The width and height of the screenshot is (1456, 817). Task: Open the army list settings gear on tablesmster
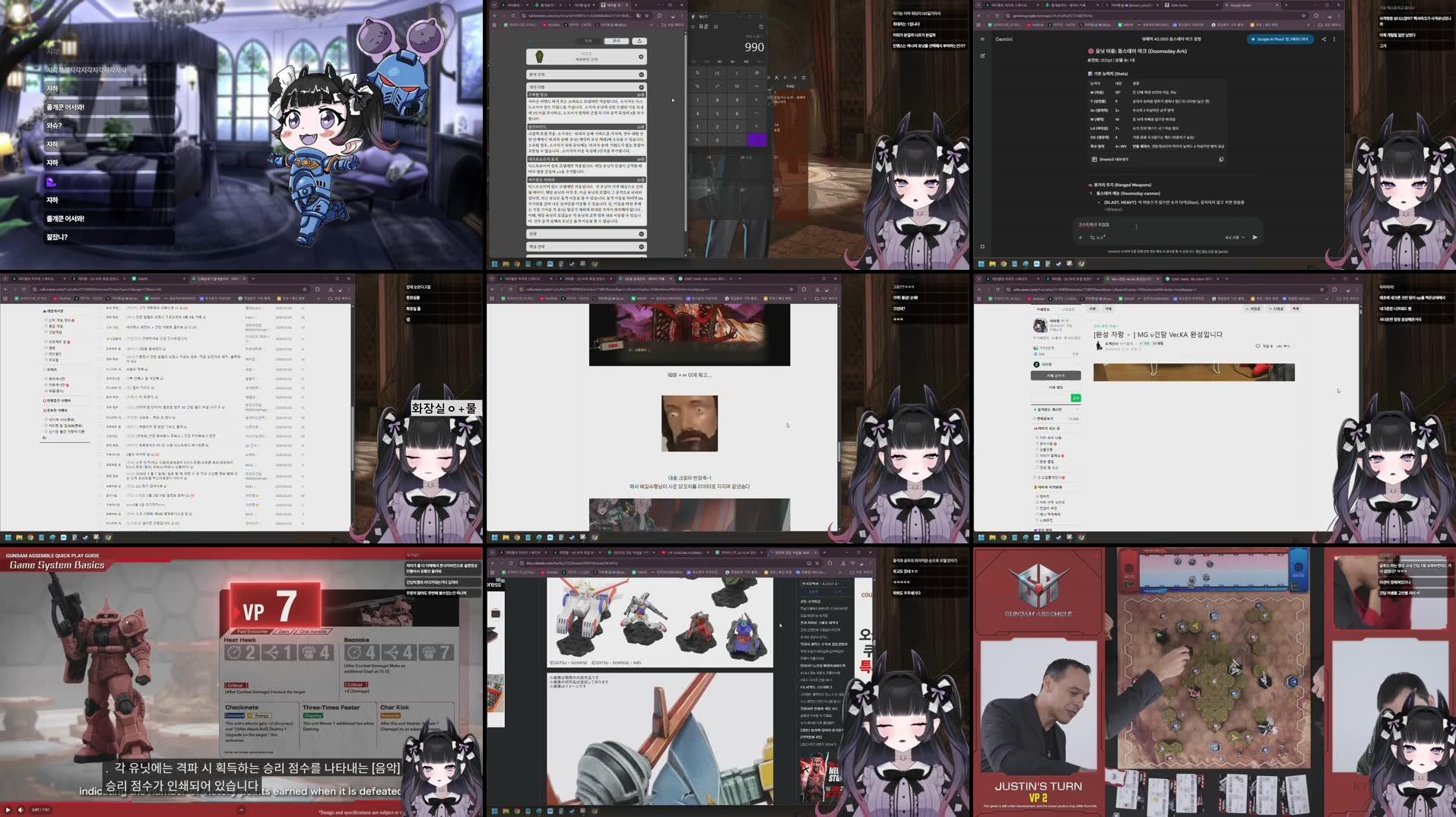(x=641, y=57)
